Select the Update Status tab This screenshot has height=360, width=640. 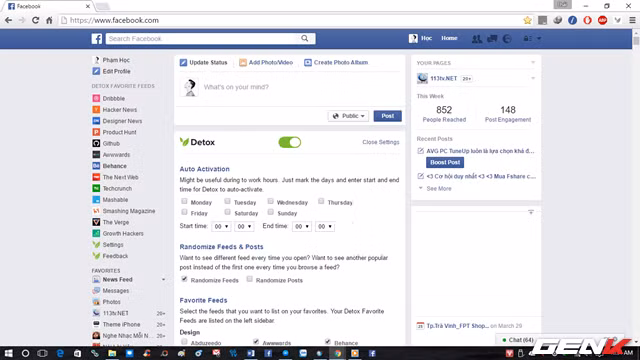click(x=203, y=62)
